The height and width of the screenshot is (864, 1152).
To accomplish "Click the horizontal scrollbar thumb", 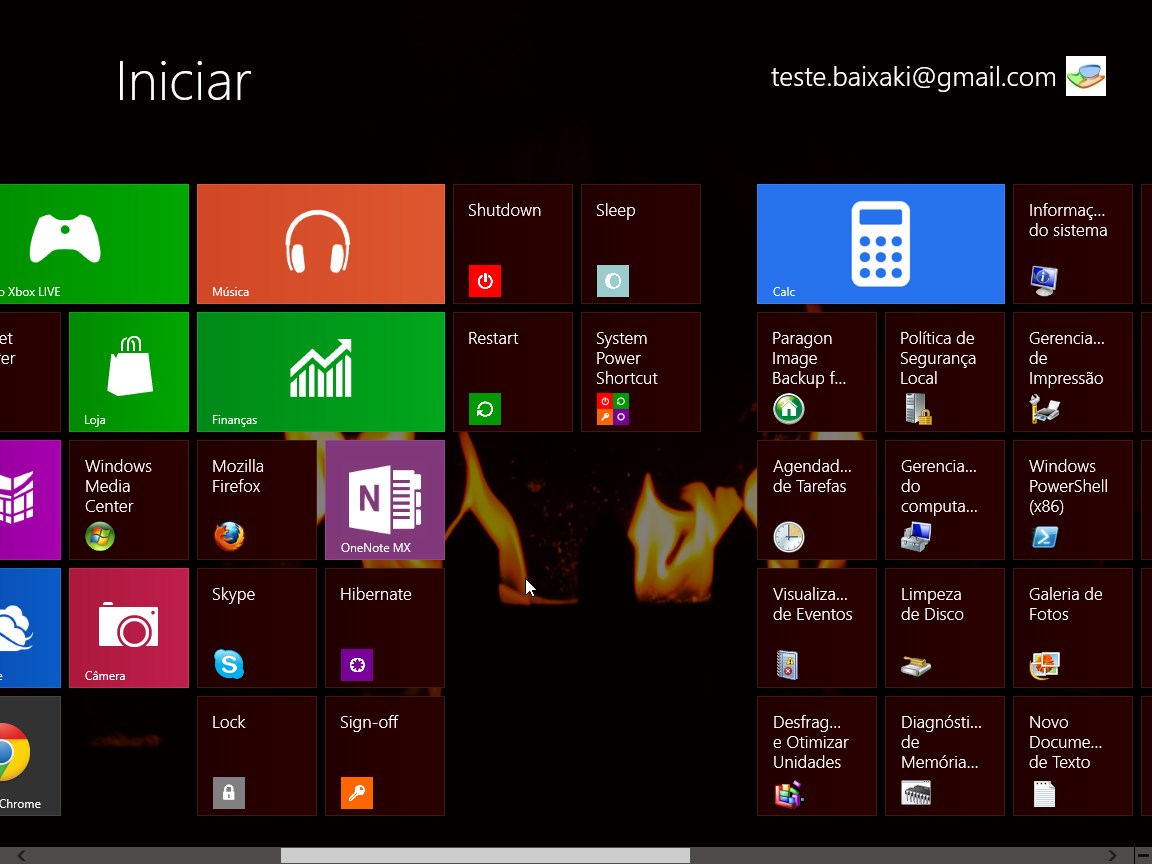I will tap(485, 855).
